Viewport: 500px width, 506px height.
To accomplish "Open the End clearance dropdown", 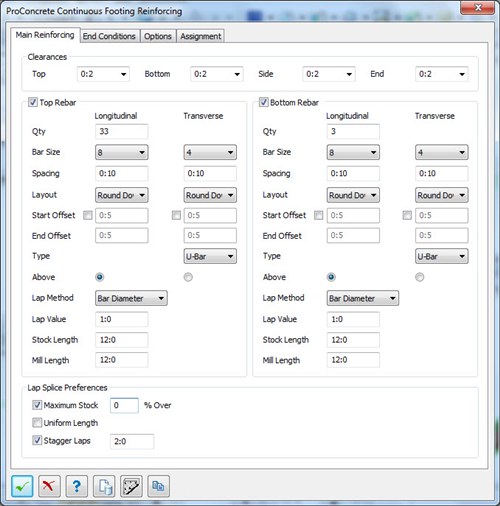I will (442, 74).
